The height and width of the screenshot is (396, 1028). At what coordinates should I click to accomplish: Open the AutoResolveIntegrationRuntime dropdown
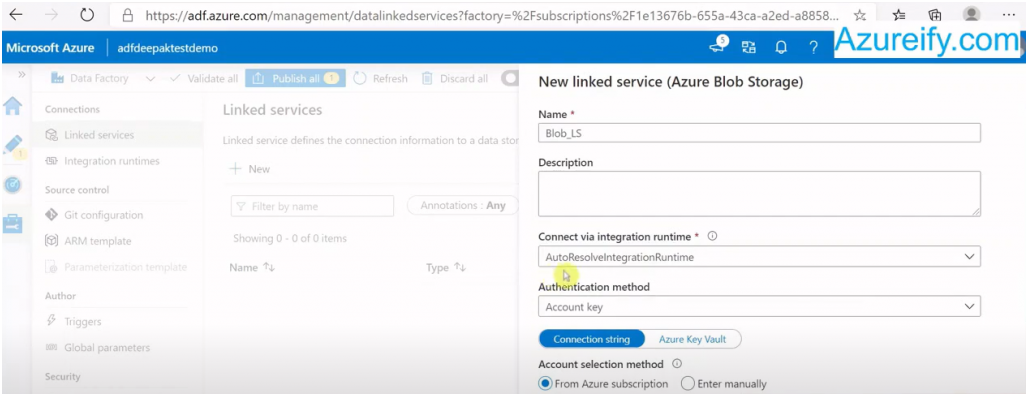(759, 257)
